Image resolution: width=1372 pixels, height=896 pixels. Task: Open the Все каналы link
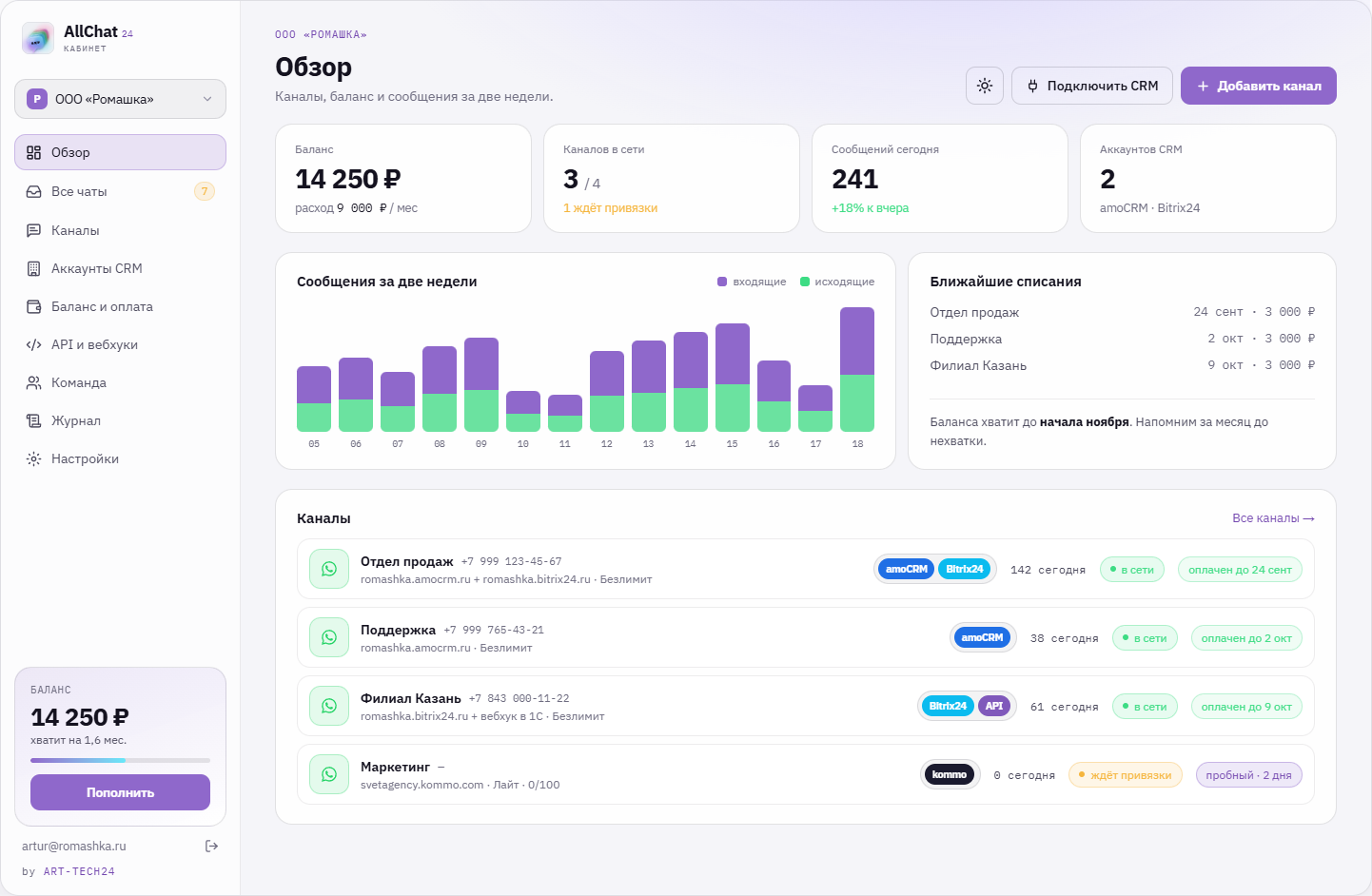click(x=1273, y=518)
